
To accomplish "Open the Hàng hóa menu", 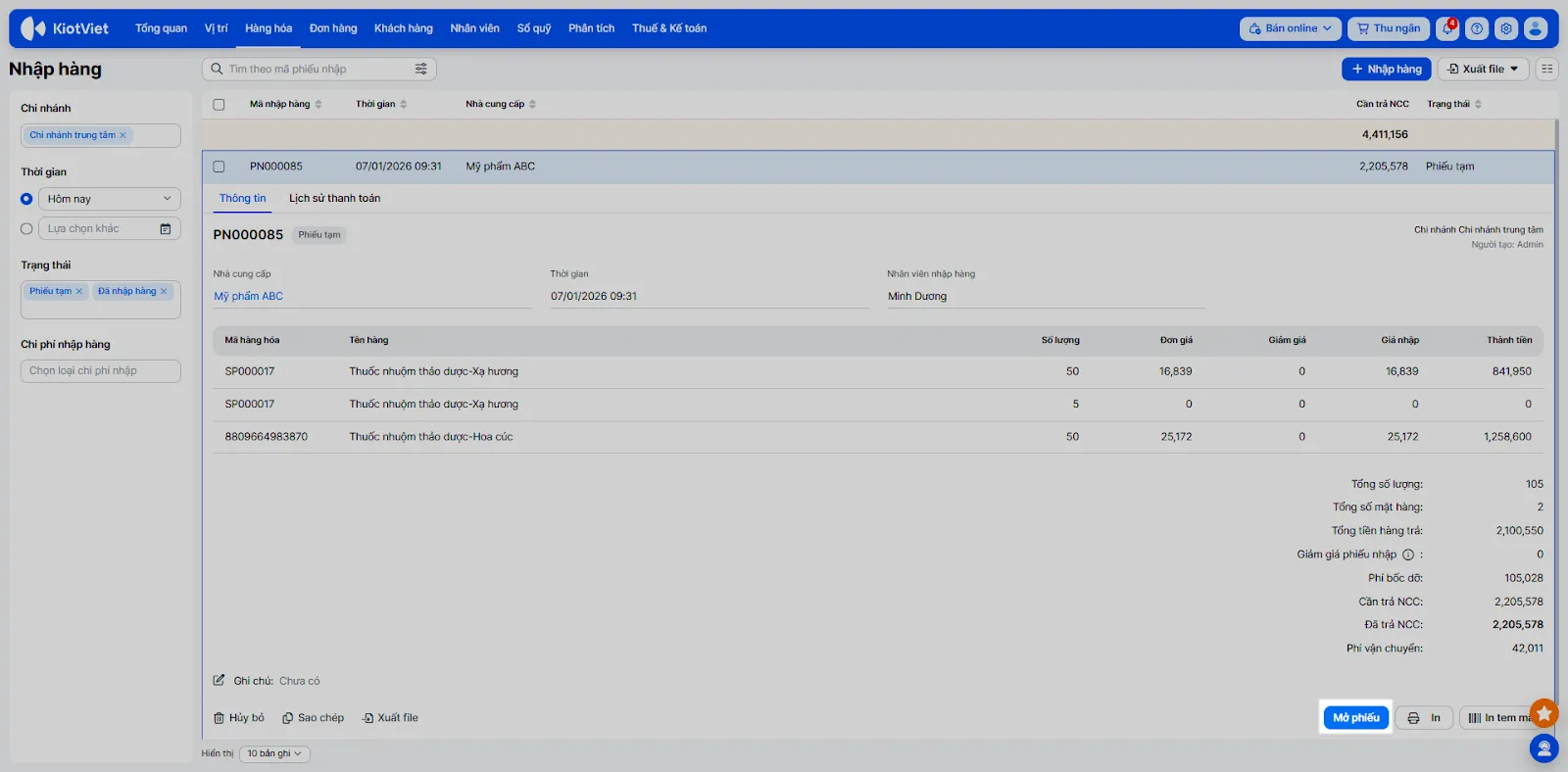I will coord(269,28).
